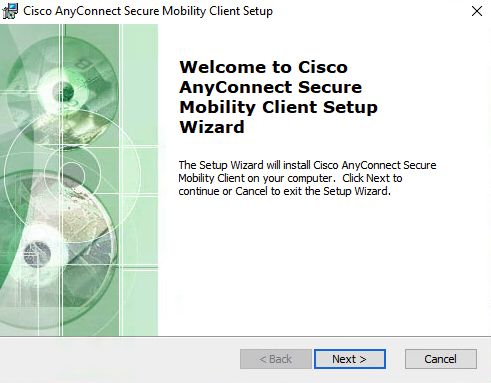This screenshot has width=491, height=383.
Task: Close the AnyConnect Setup window
Action: click(x=477, y=11)
